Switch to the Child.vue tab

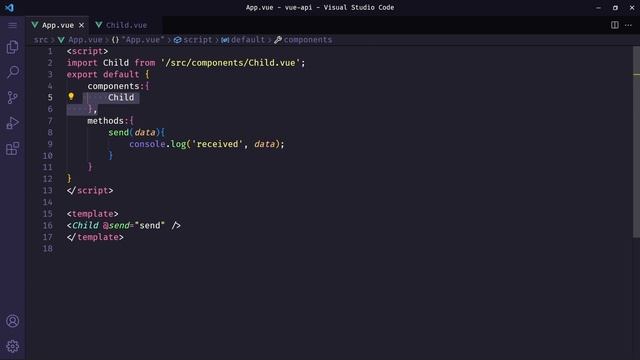tap(127, 25)
